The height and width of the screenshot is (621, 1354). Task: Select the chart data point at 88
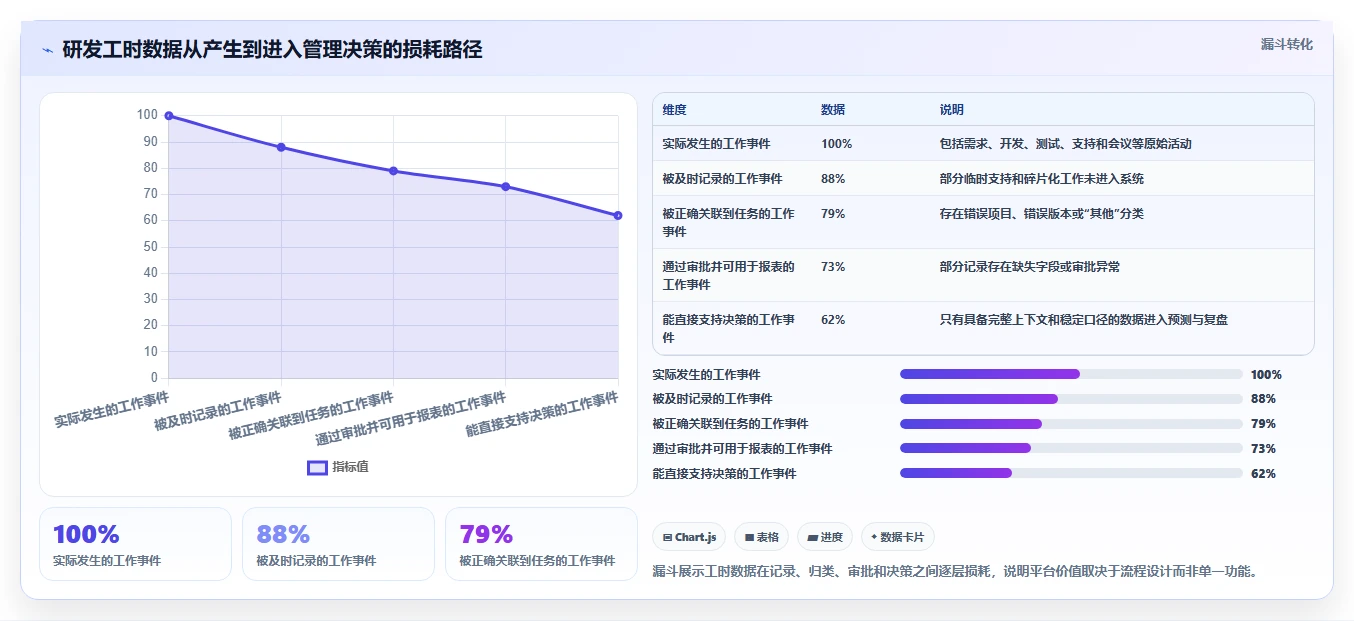[281, 147]
